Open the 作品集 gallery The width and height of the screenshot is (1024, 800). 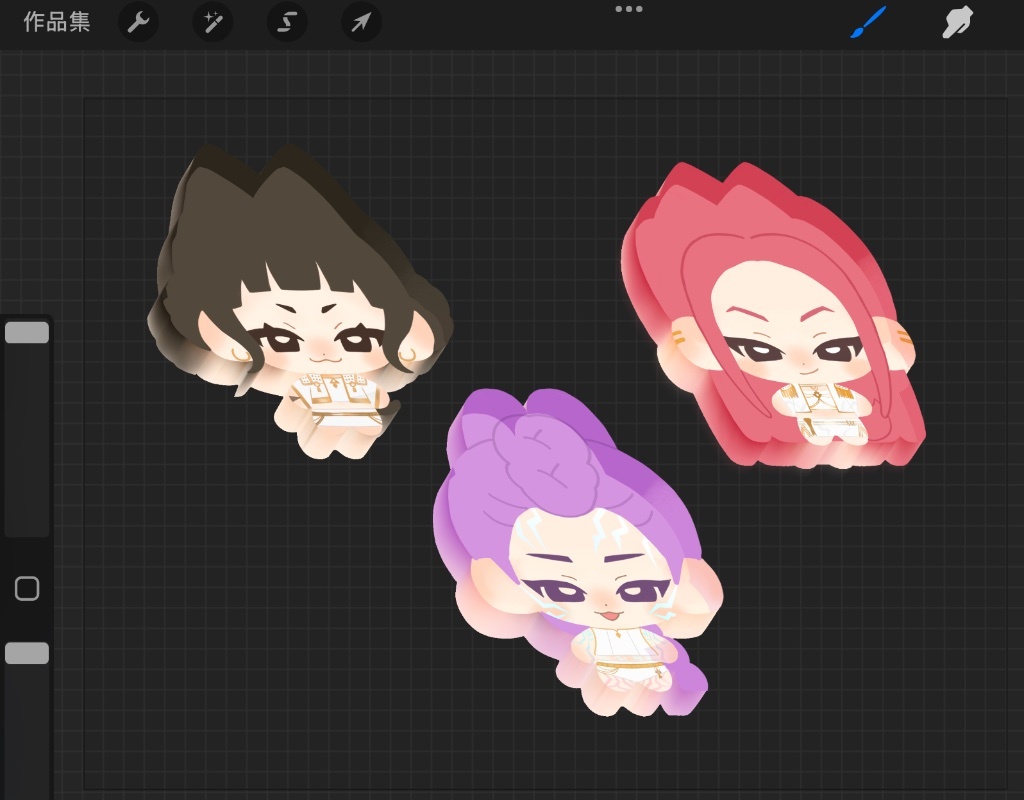[57, 22]
